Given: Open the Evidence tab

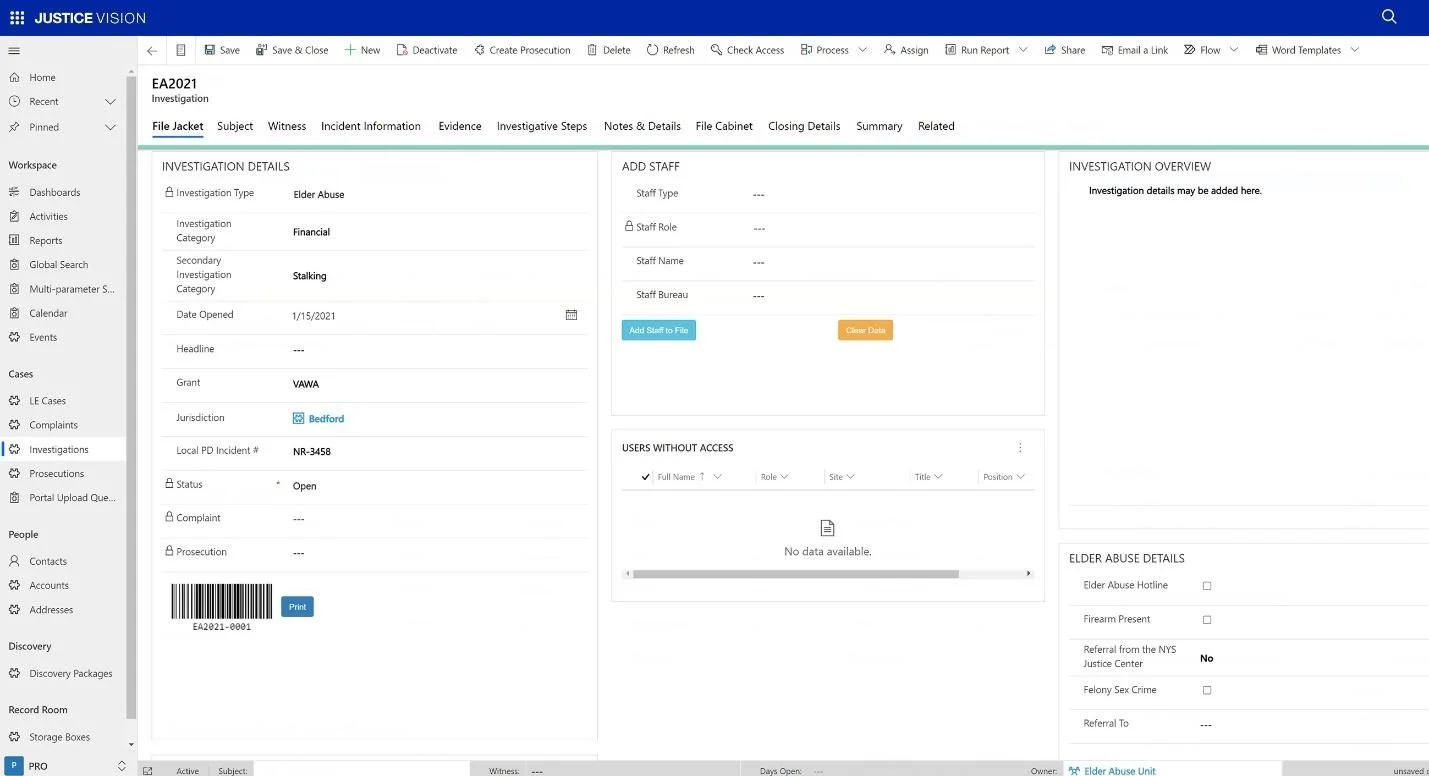Looking at the screenshot, I should tap(460, 126).
